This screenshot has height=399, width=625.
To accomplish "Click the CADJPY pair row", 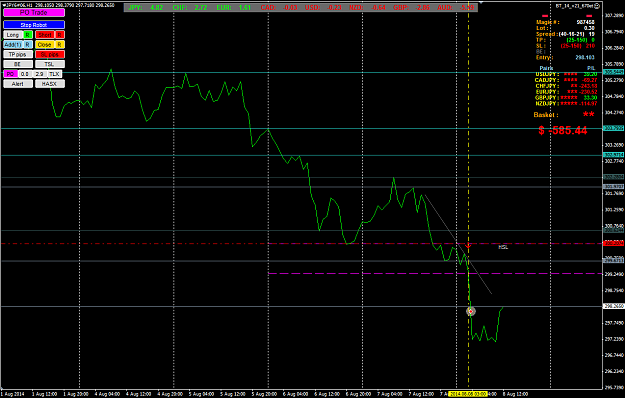I will tap(566, 80).
